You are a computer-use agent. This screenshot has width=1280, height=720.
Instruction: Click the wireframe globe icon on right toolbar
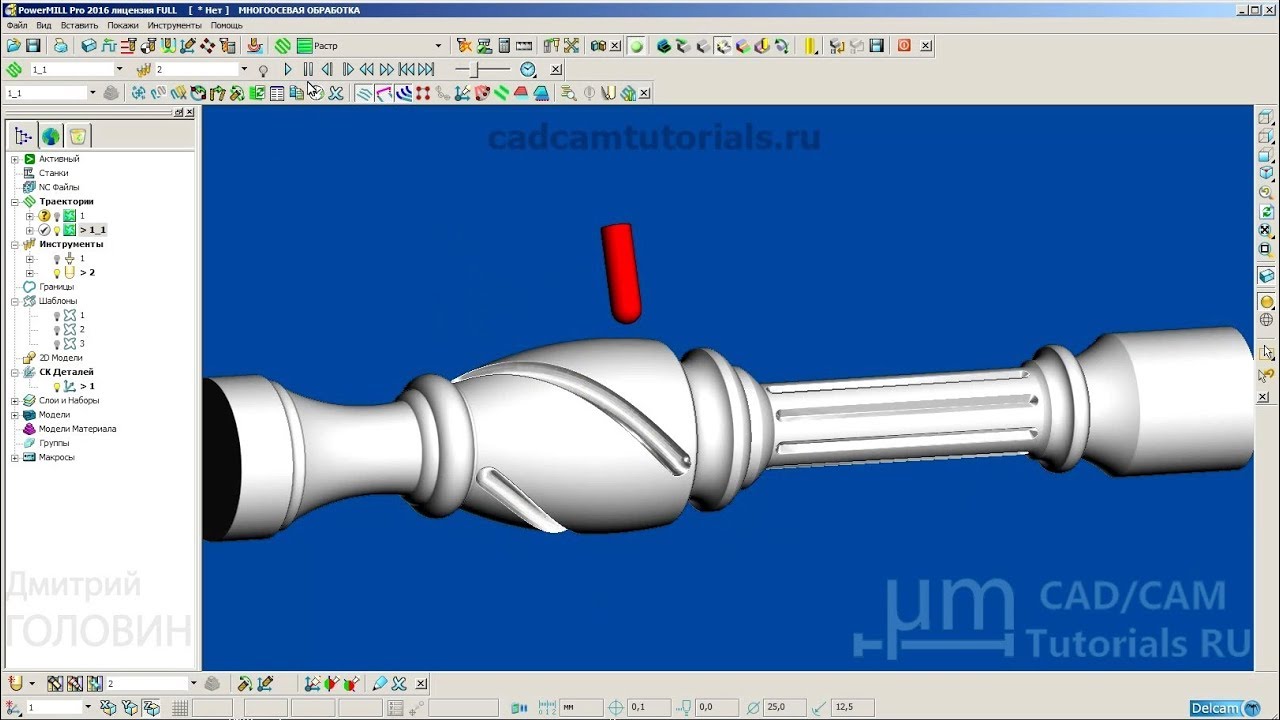pos(1266,320)
